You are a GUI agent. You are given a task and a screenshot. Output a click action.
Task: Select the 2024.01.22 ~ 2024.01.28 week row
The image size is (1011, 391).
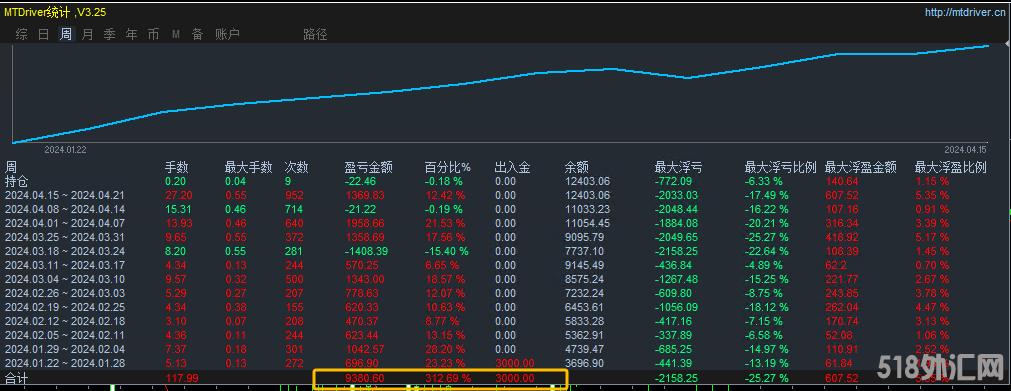click(506, 363)
